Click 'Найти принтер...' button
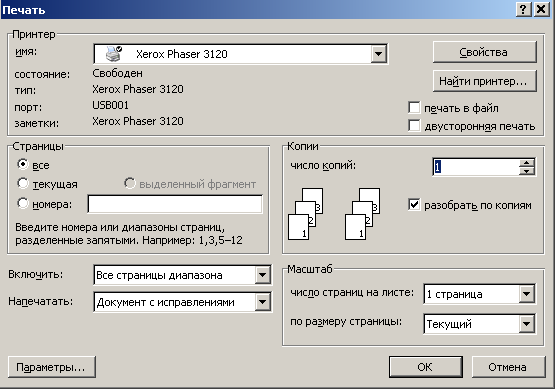 [x=485, y=81]
